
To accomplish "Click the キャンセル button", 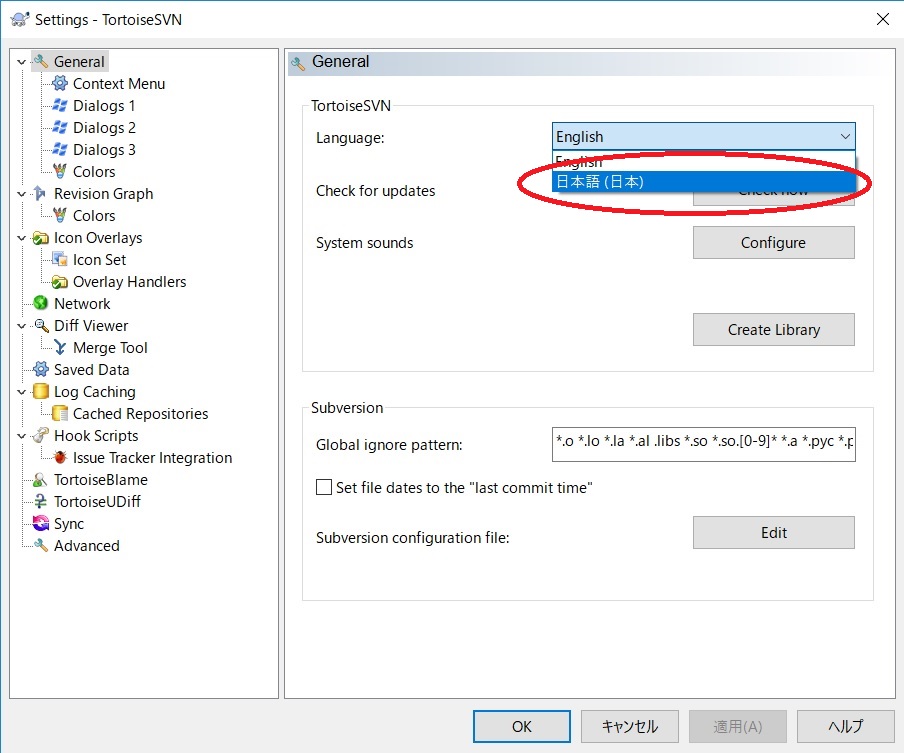I will click(x=630, y=726).
